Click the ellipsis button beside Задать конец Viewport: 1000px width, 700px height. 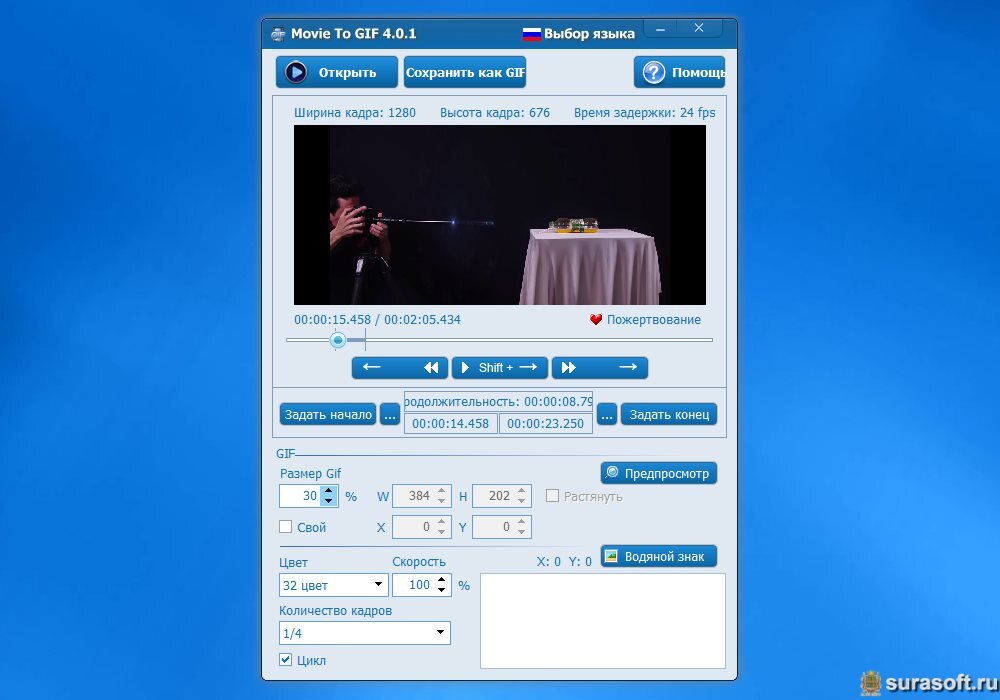click(x=607, y=414)
